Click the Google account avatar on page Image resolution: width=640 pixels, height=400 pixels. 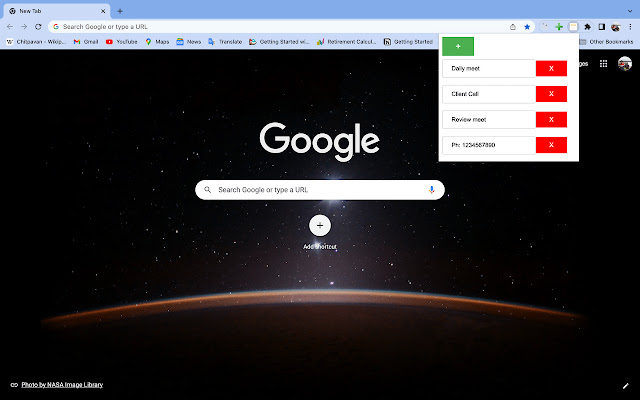coord(624,64)
